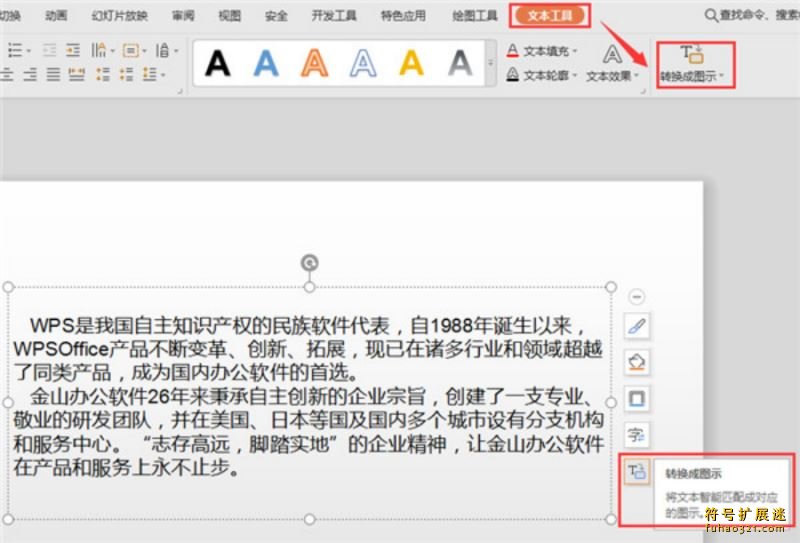Switch to the 安全 tab
The image size is (800, 543).
tap(276, 16)
